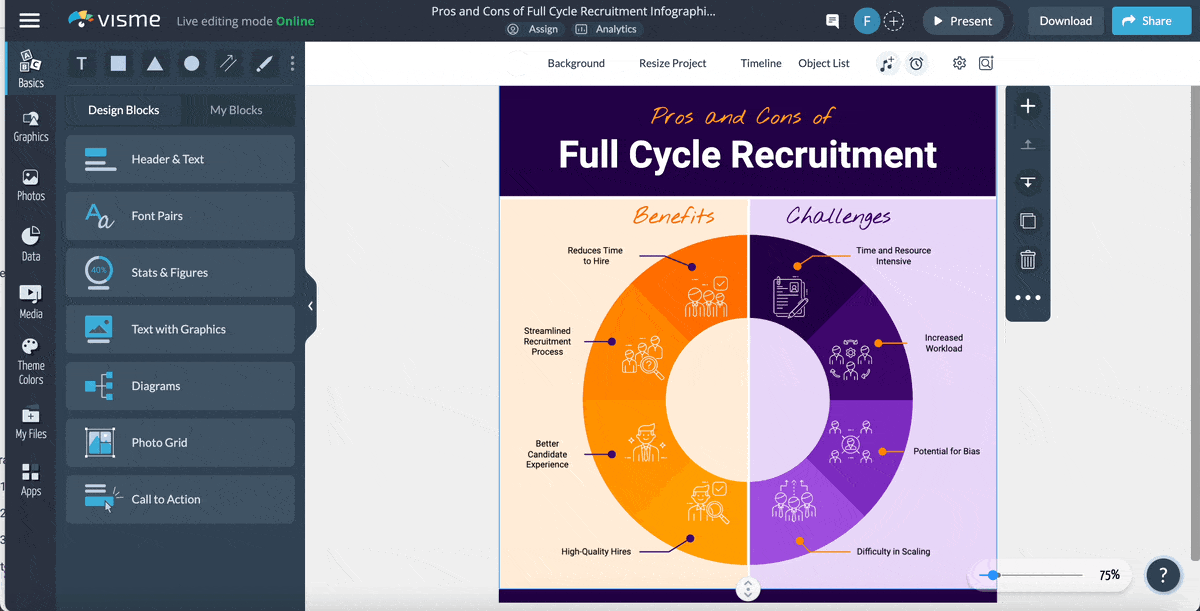
Task: Click the Download button
Action: (1065, 21)
